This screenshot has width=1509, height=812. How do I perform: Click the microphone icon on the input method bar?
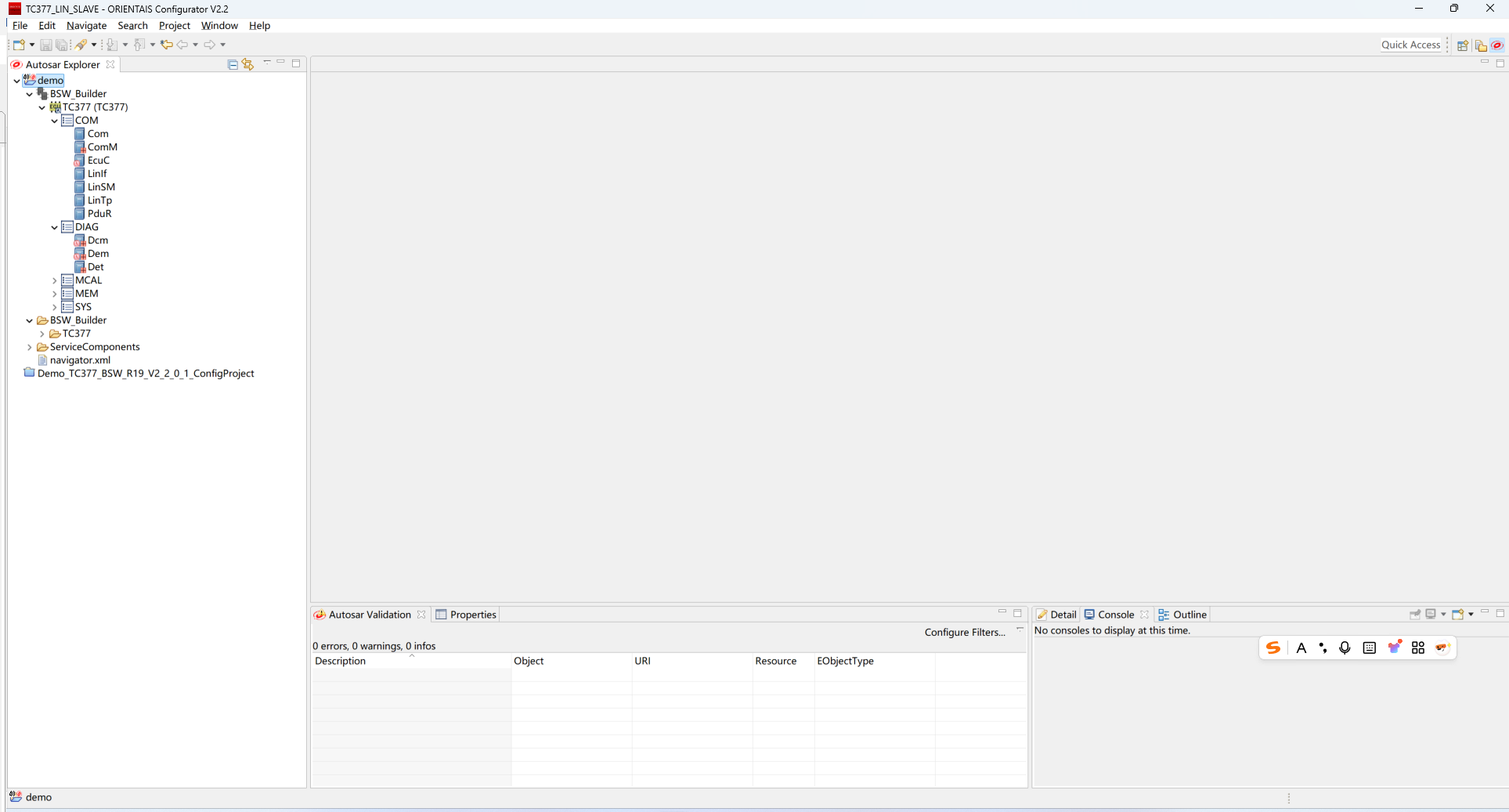pos(1345,648)
